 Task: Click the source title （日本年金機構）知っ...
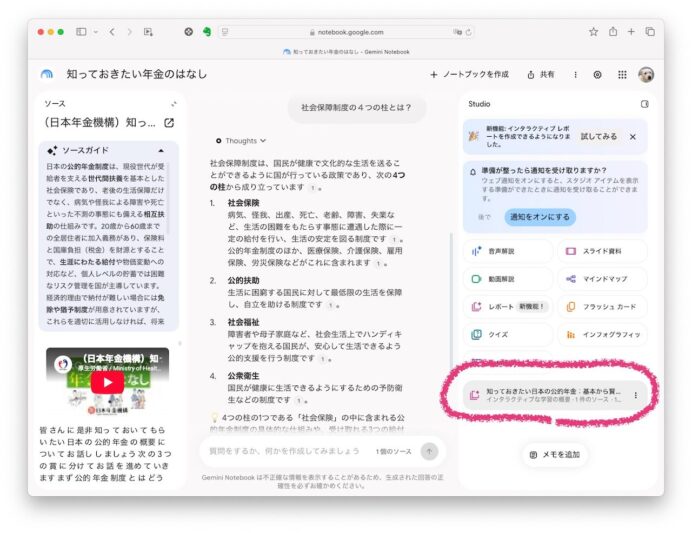98,123
